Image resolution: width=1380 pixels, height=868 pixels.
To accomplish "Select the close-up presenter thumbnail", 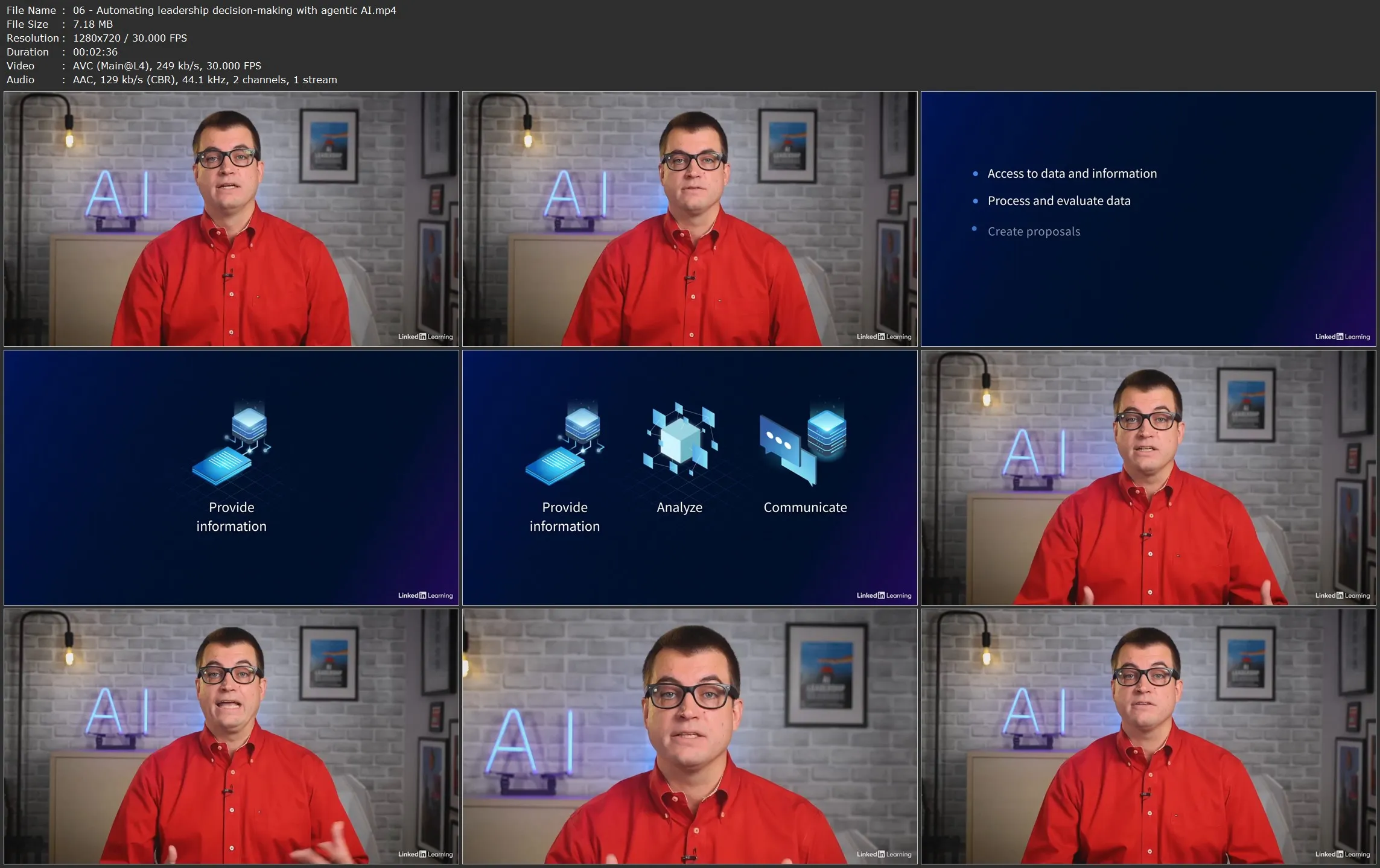I will point(689,736).
